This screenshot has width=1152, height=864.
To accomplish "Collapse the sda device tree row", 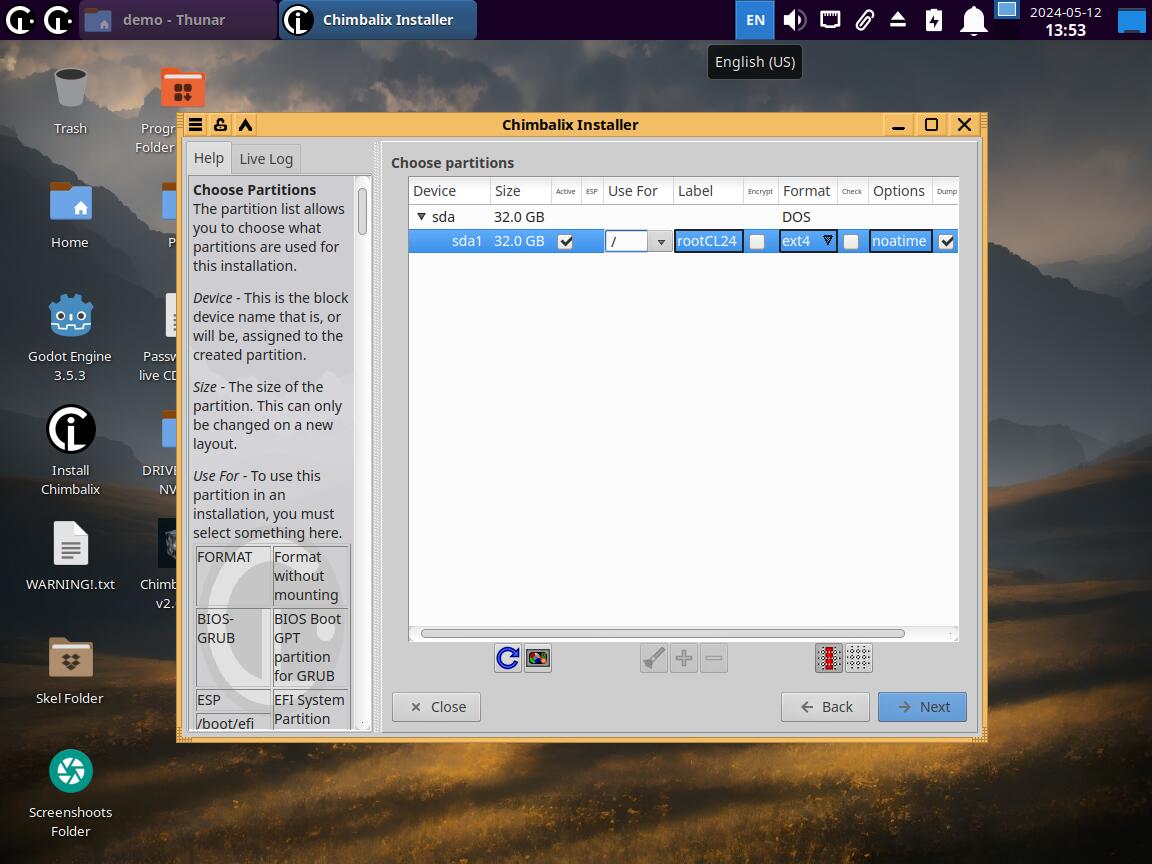I will (x=421, y=217).
